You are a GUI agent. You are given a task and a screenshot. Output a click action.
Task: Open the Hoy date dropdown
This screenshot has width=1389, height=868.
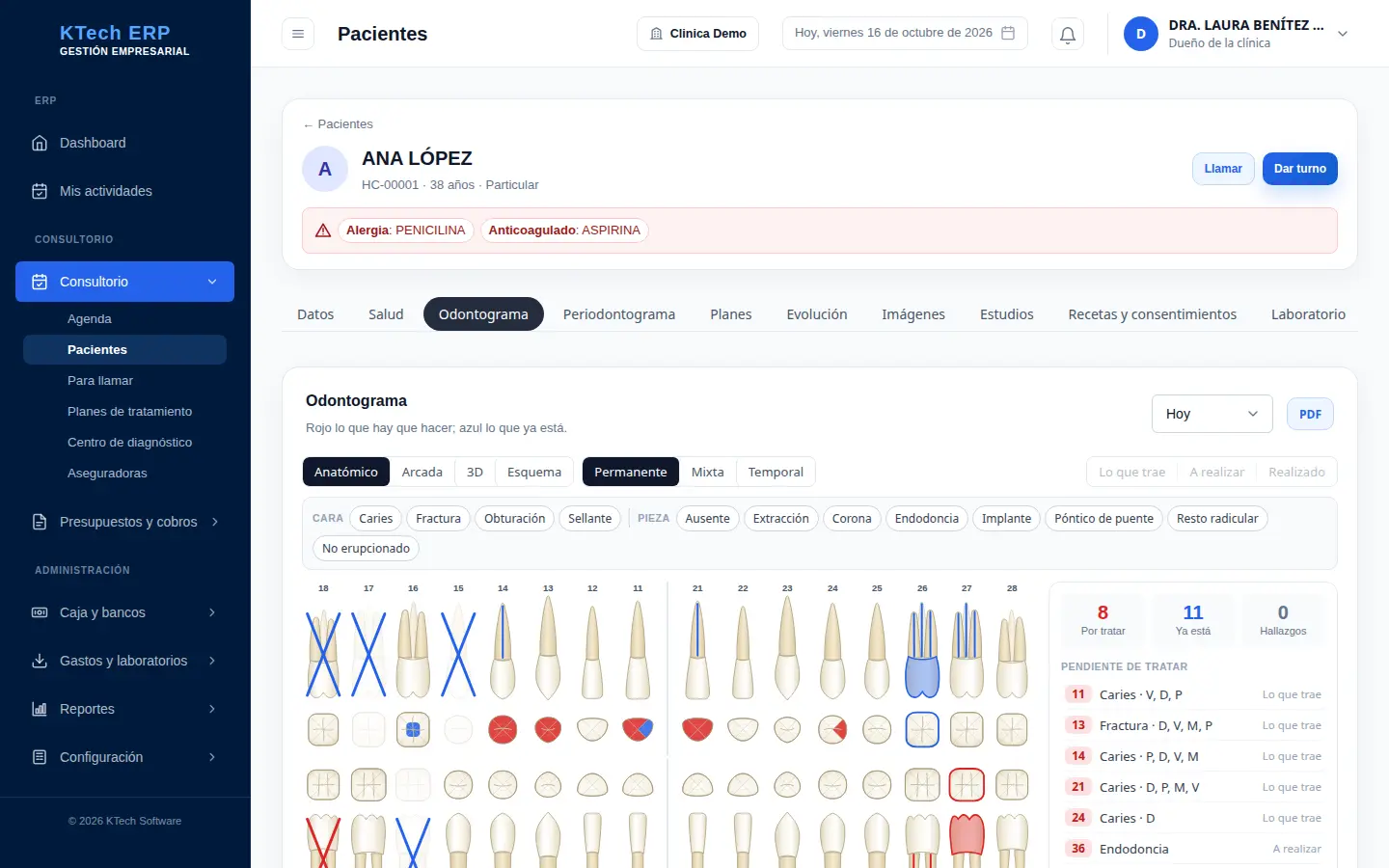pyautogui.click(x=1212, y=414)
